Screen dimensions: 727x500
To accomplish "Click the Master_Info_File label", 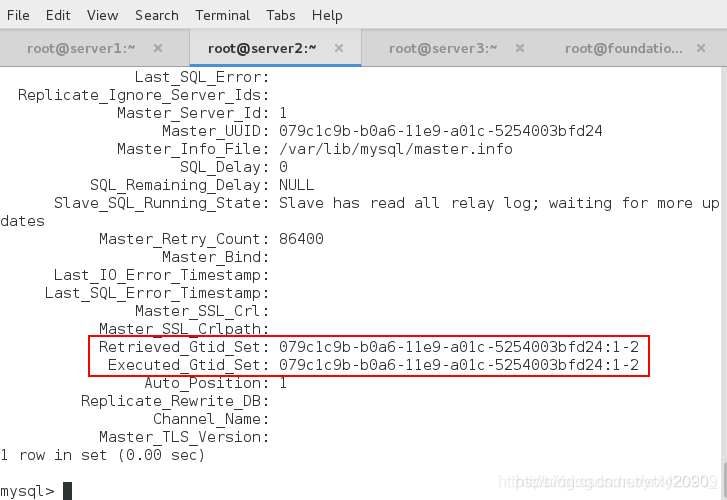I will (193, 149).
